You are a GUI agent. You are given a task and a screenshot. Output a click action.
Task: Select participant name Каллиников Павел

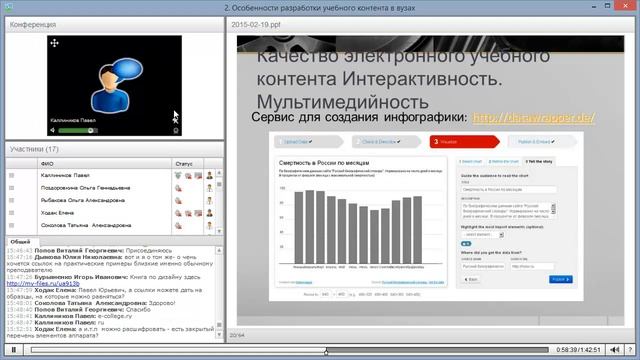tap(65, 176)
